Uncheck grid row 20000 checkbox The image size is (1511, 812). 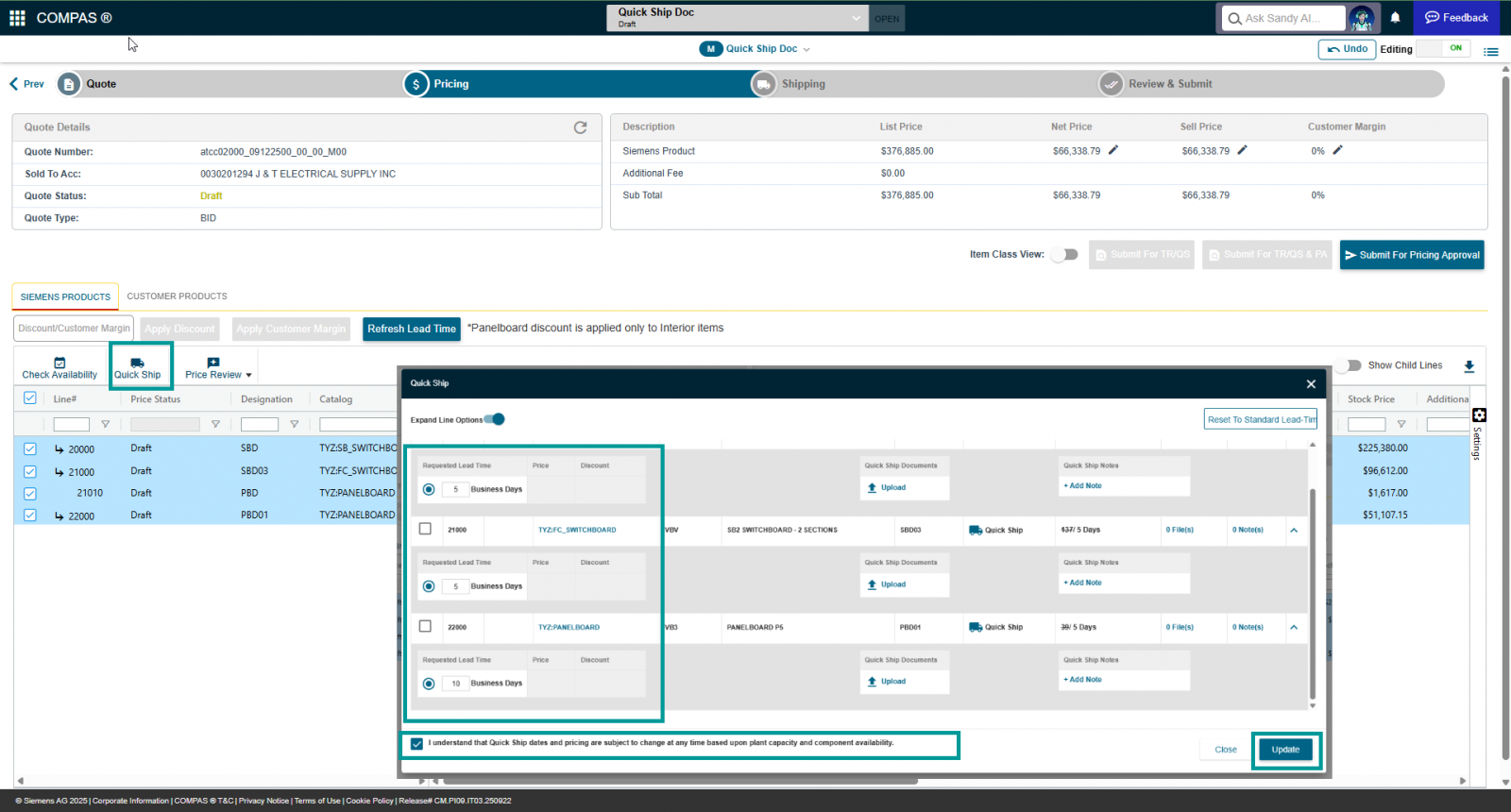30,449
